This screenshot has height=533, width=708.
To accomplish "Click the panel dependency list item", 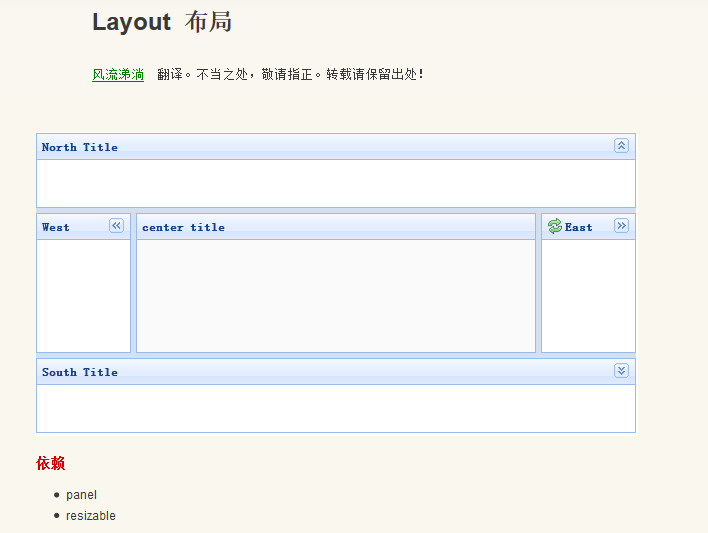I will click(81, 495).
